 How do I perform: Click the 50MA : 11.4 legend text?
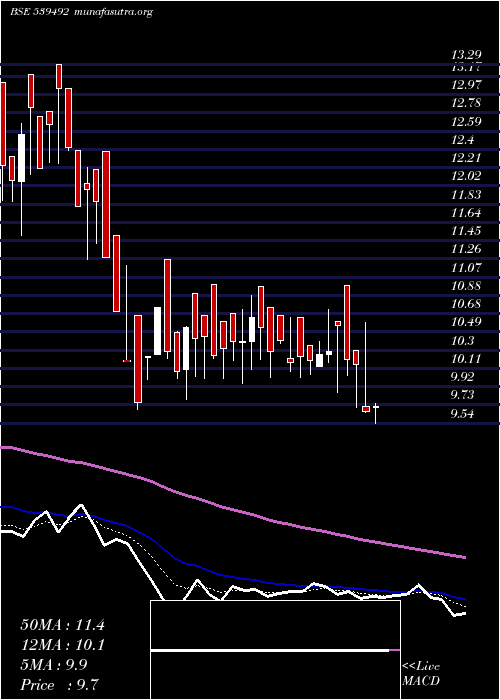[x=62, y=625]
